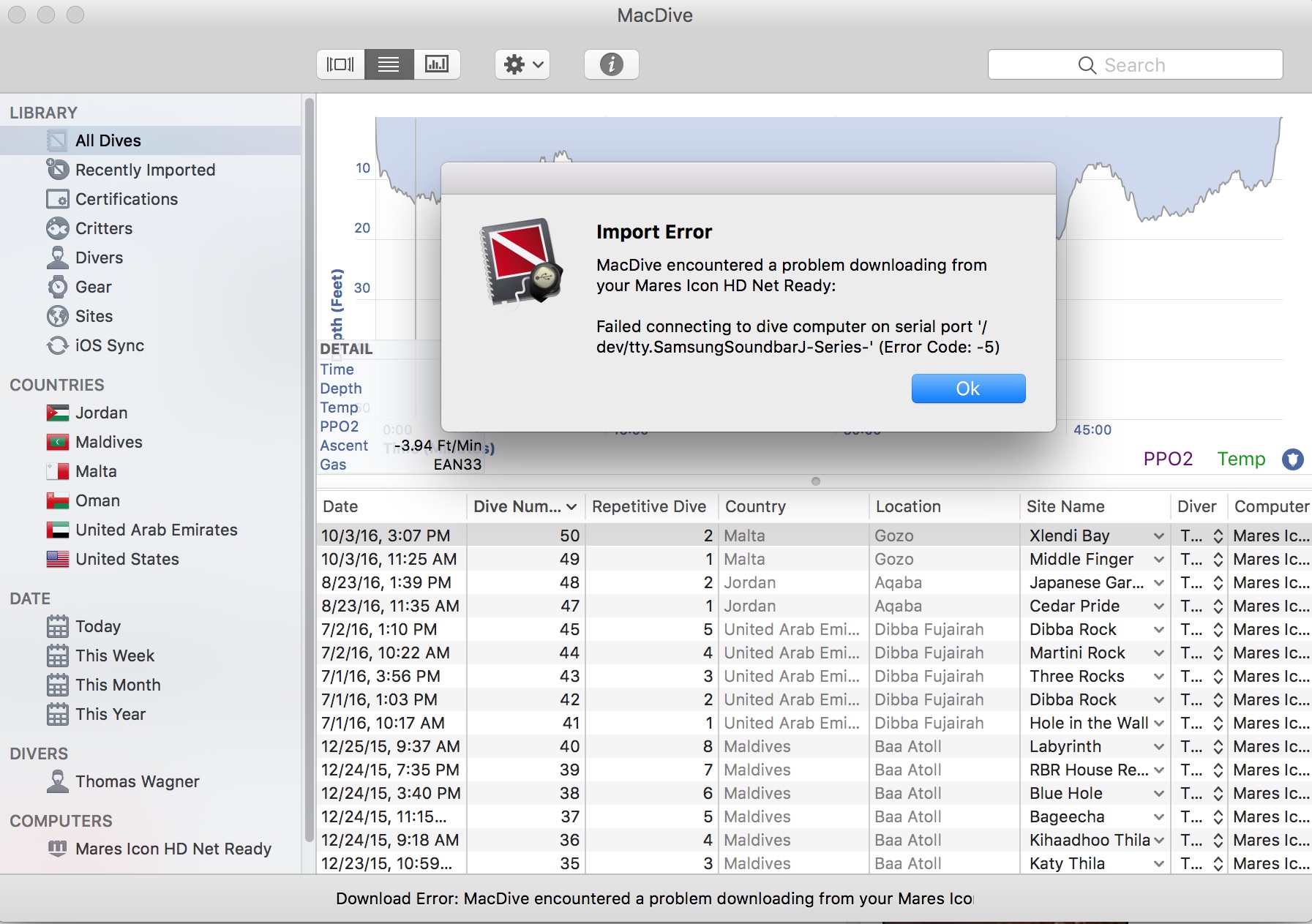Expand Site Name dropdown for Xlendi Bay
This screenshot has height=924, width=1312.
(x=1158, y=536)
